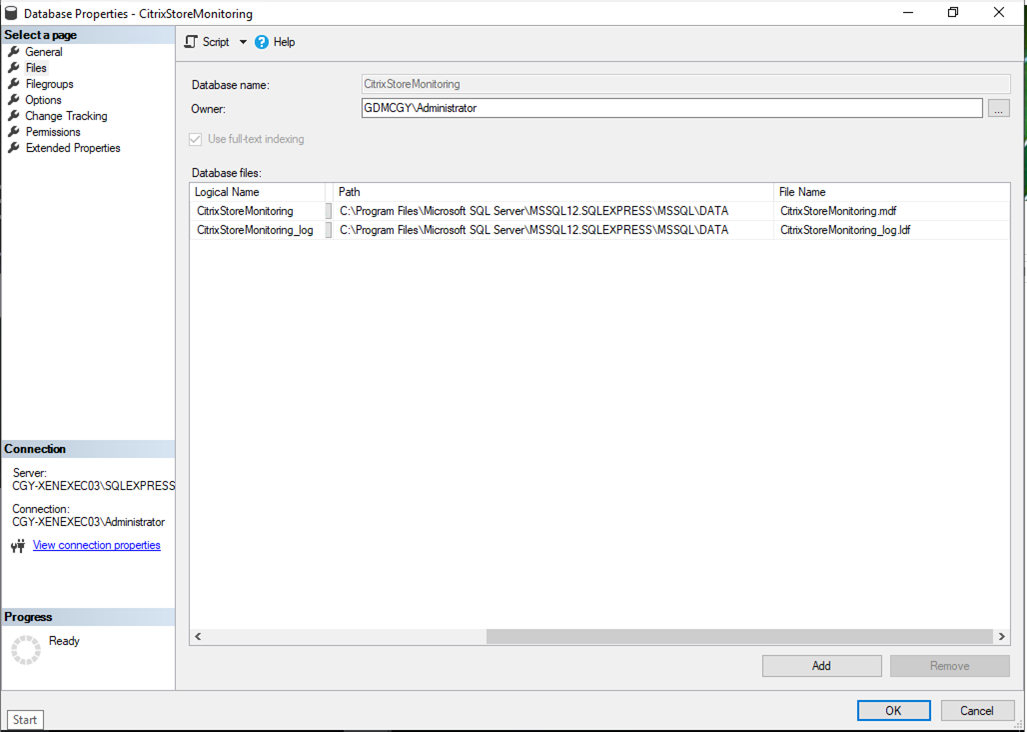1027x732 pixels.
Task: Go to the Options page
Action: [43, 100]
